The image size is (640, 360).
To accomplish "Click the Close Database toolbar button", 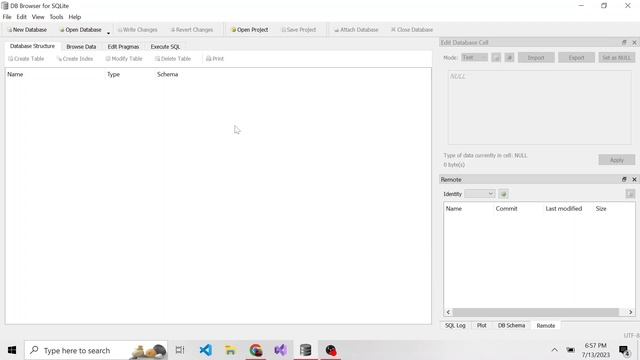I will click(412, 30).
